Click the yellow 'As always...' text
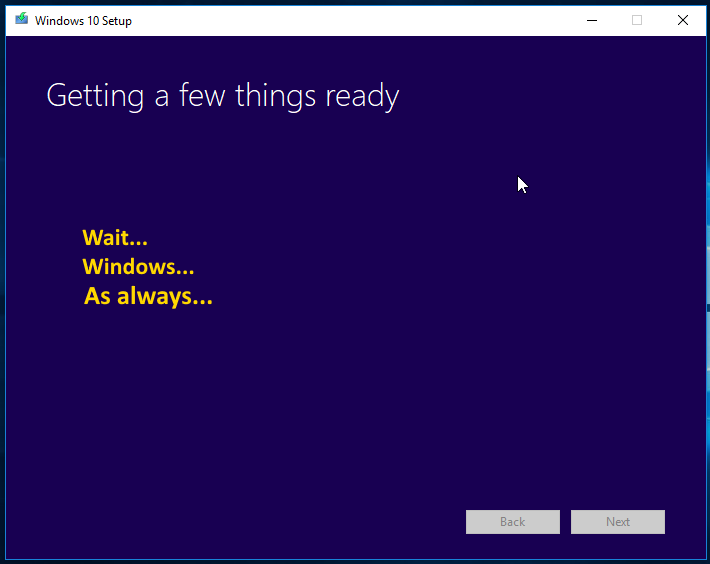 tap(148, 296)
